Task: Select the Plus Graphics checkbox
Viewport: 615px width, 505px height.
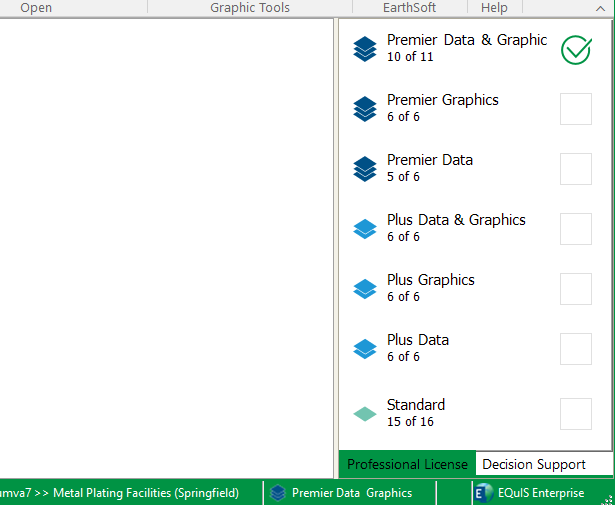Action: click(x=576, y=289)
